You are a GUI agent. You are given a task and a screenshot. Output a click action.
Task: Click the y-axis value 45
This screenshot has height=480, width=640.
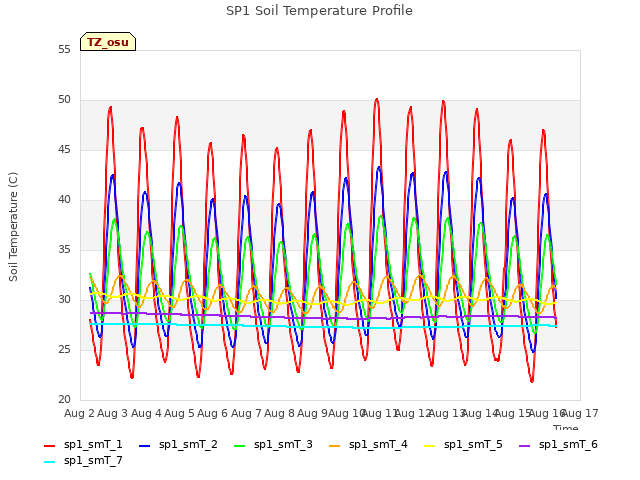64,150
